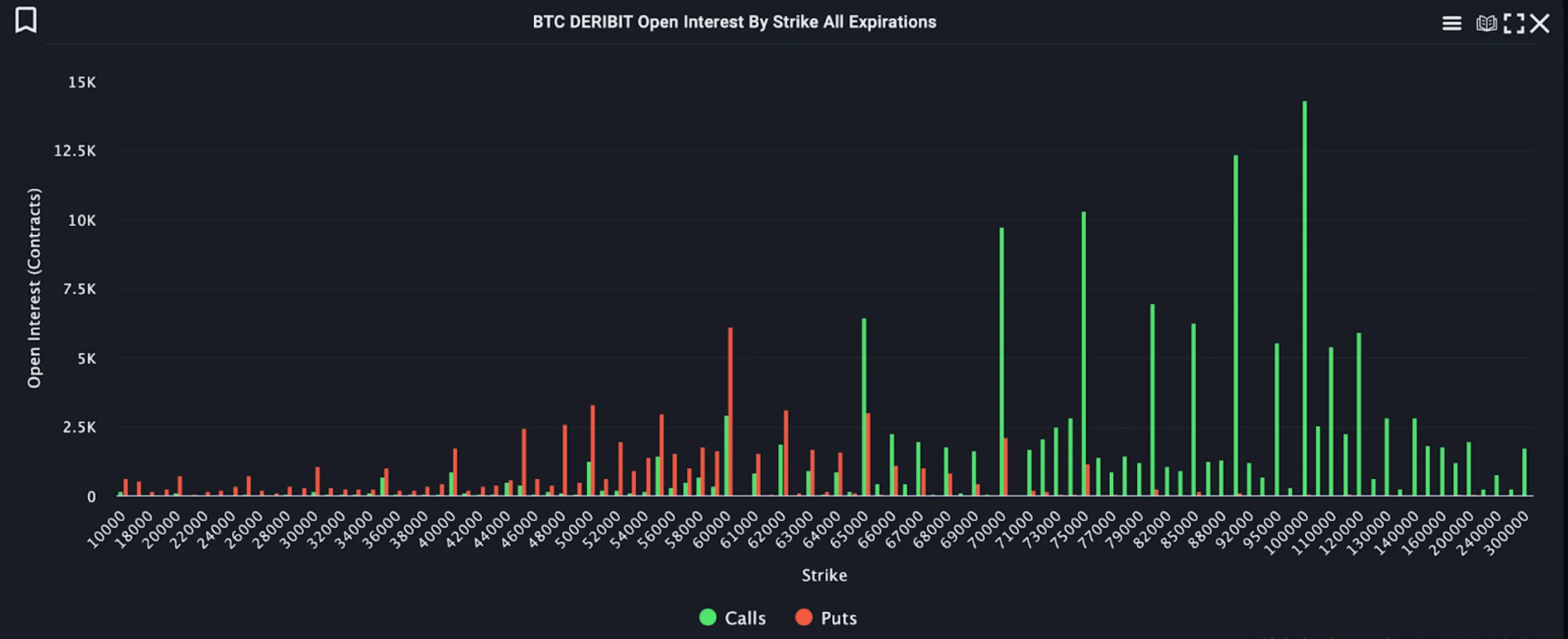Click the 40000 strike axis label
Viewport: 1568px width, 639px height.
click(x=437, y=530)
